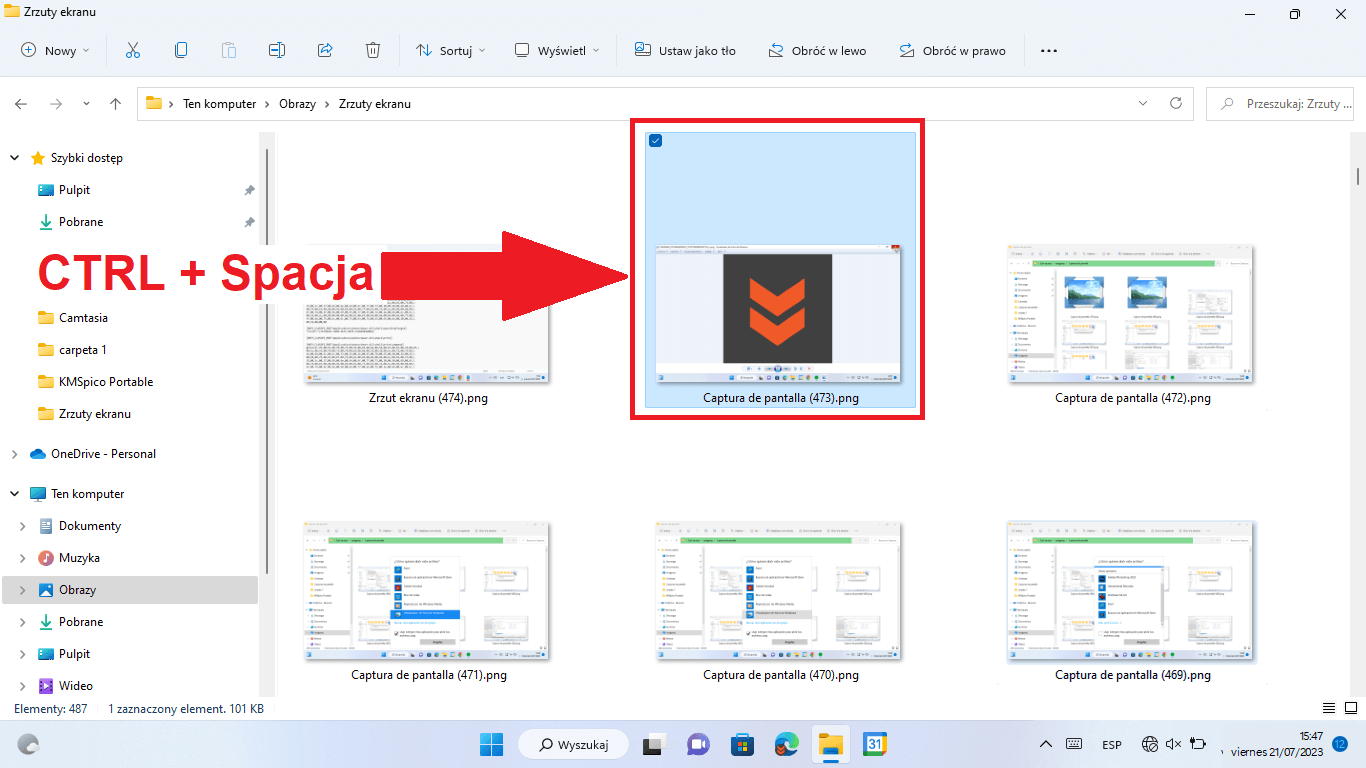This screenshot has width=1366, height=768.
Task: Show hidden tray icons chevron
Action: tap(1046, 744)
